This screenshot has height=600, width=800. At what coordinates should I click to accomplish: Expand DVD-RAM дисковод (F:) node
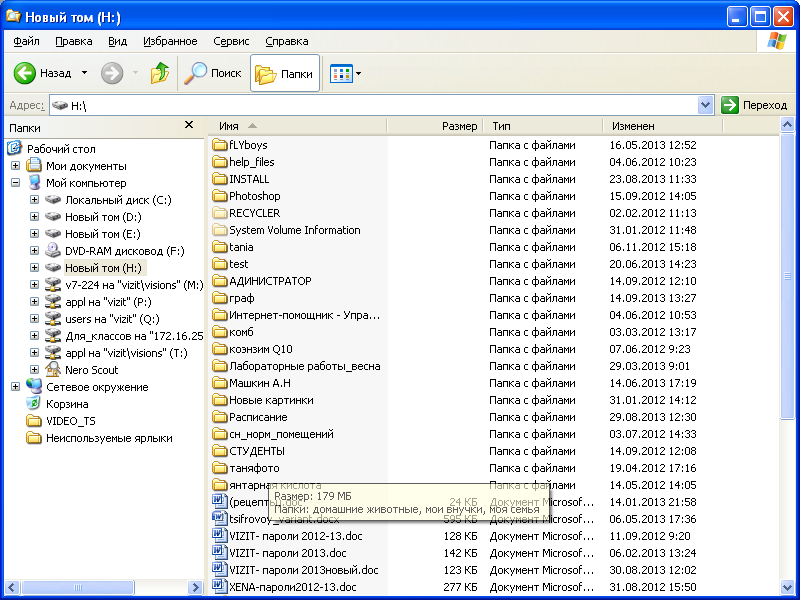pyautogui.click(x=34, y=251)
